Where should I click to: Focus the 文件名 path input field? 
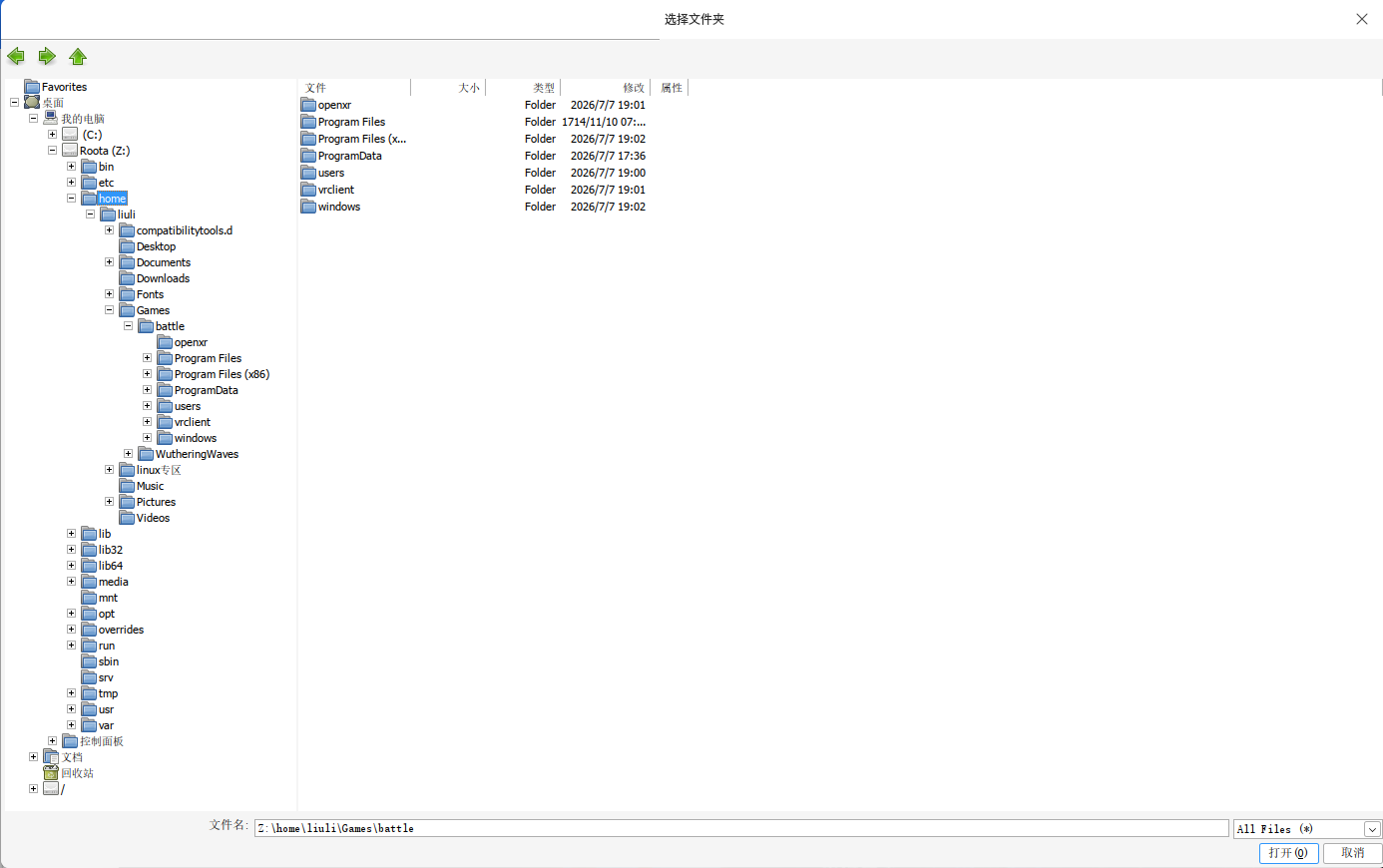click(741, 828)
